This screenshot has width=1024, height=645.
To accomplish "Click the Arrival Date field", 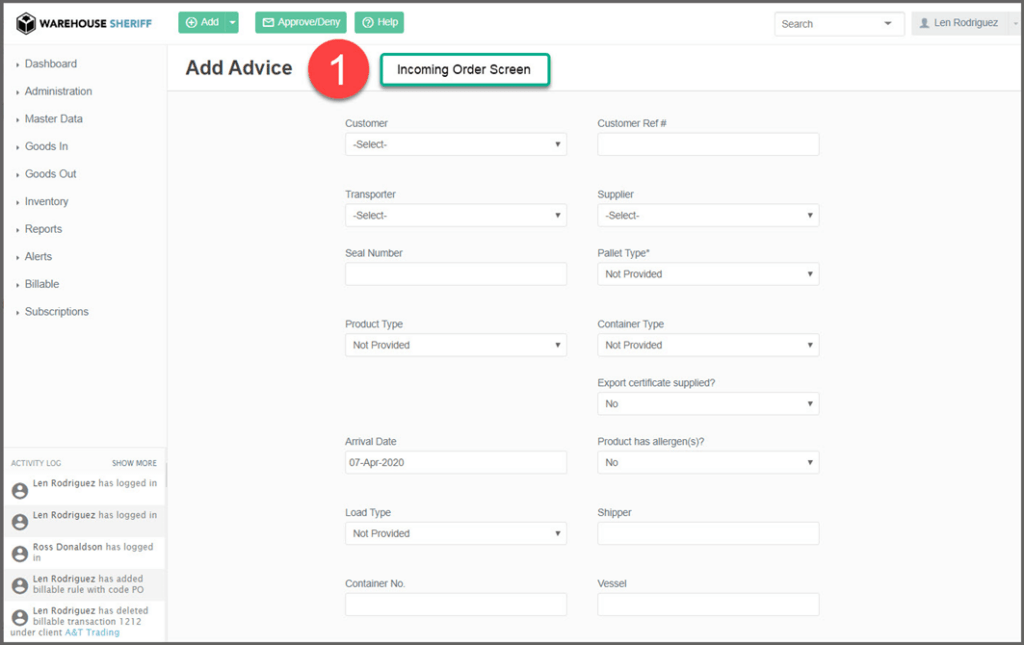I will [x=455, y=463].
